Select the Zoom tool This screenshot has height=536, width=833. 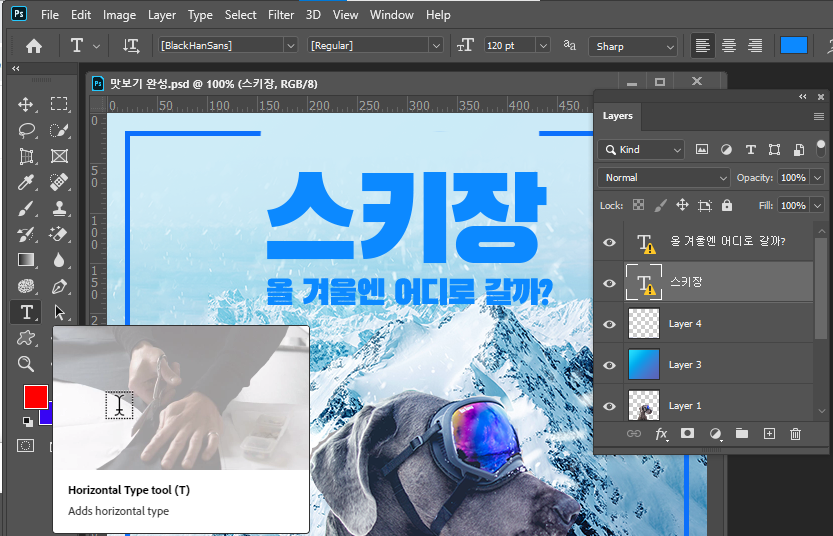tap(26, 364)
